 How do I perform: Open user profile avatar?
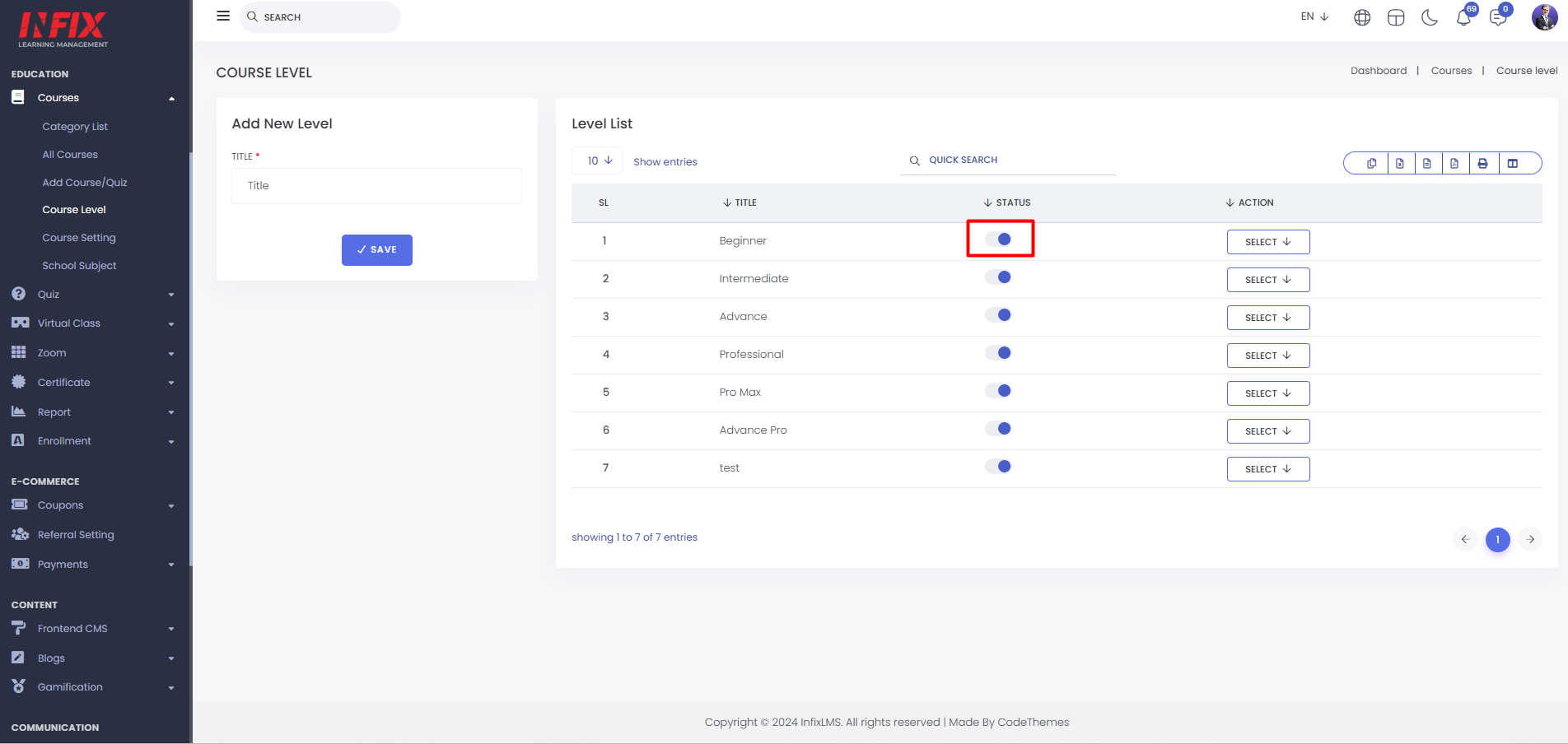point(1544,16)
